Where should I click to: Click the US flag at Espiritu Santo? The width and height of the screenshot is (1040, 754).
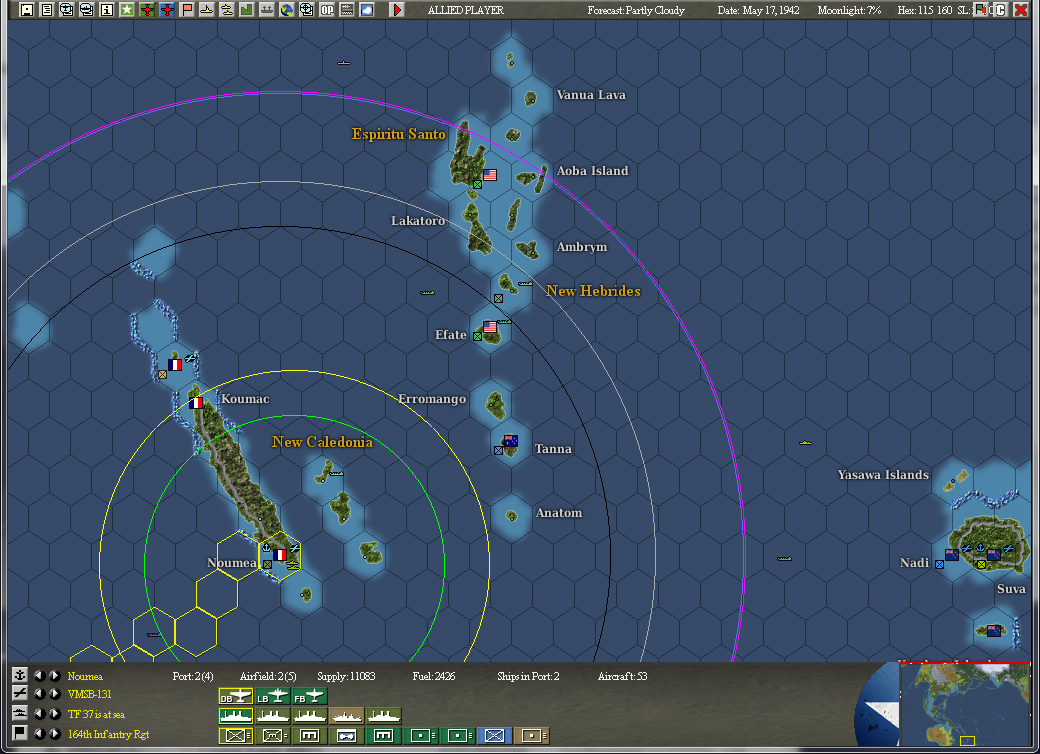coord(489,174)
